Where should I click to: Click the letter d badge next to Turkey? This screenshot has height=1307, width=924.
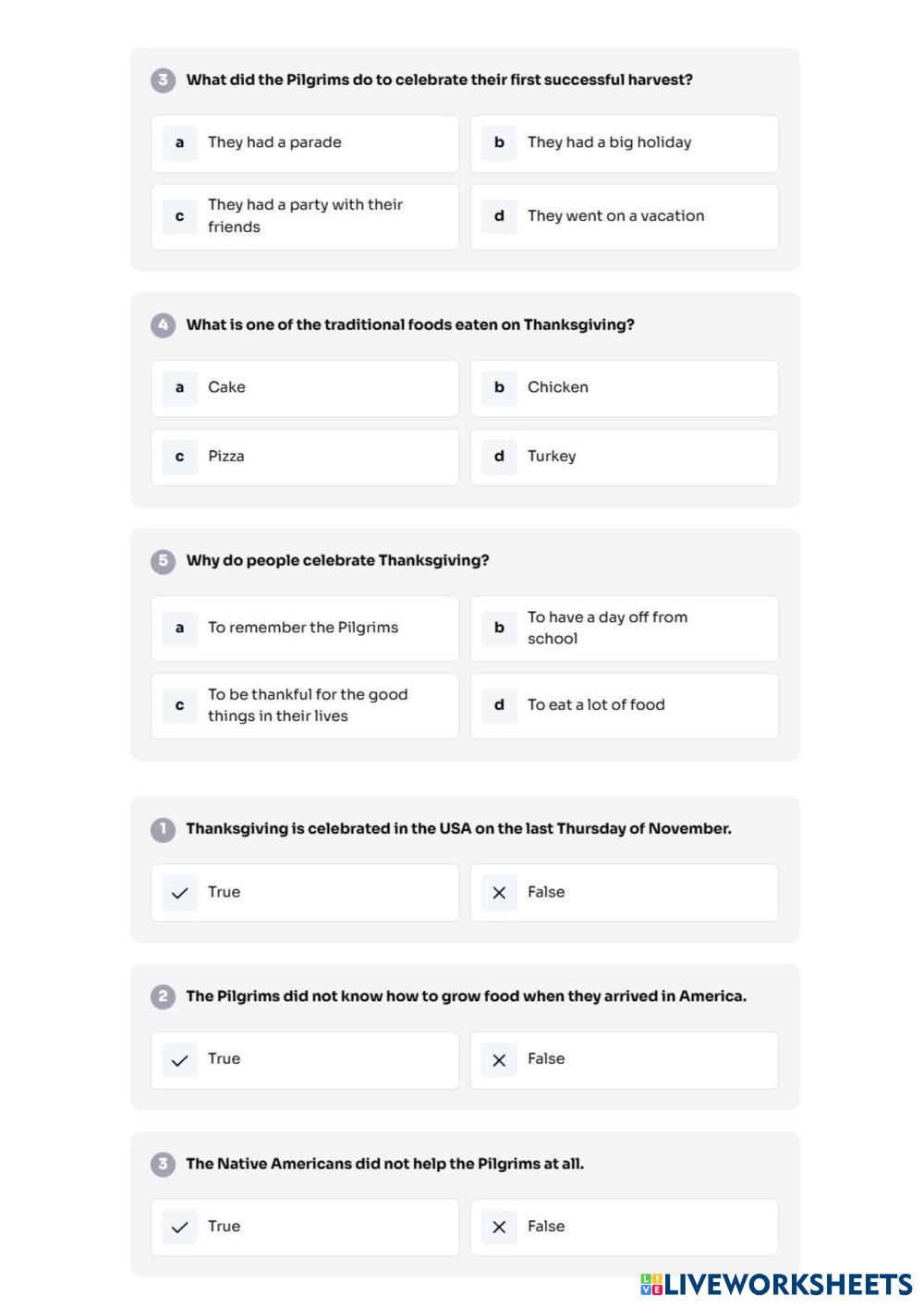click(499, 457)
